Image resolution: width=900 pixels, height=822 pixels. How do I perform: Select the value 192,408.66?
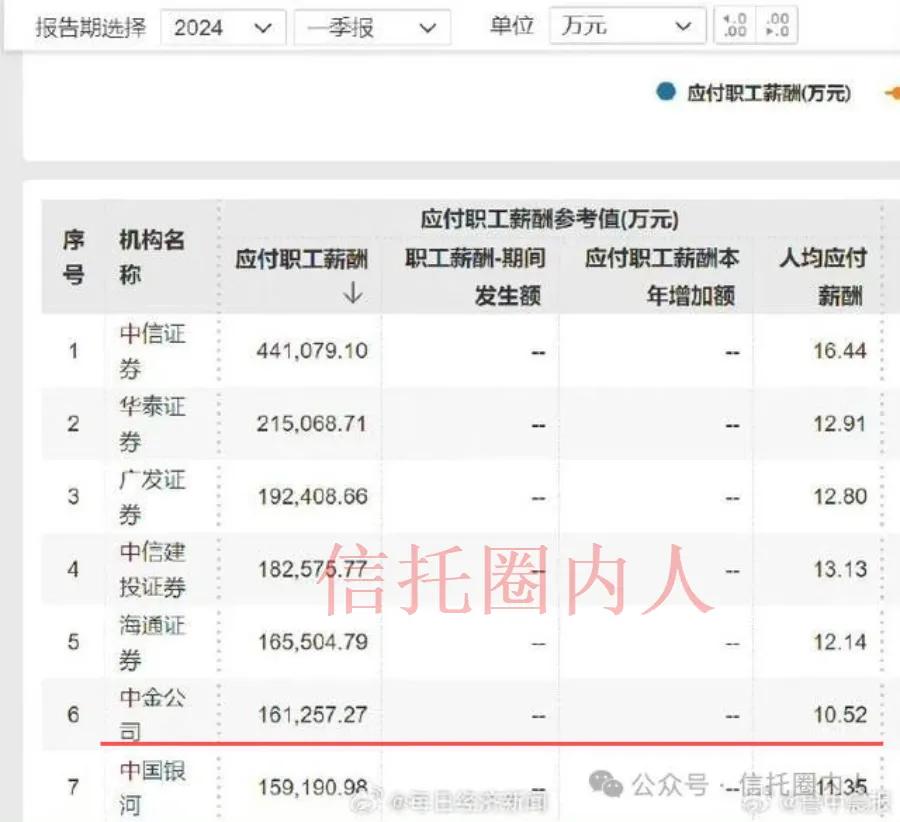pos(313,497)
